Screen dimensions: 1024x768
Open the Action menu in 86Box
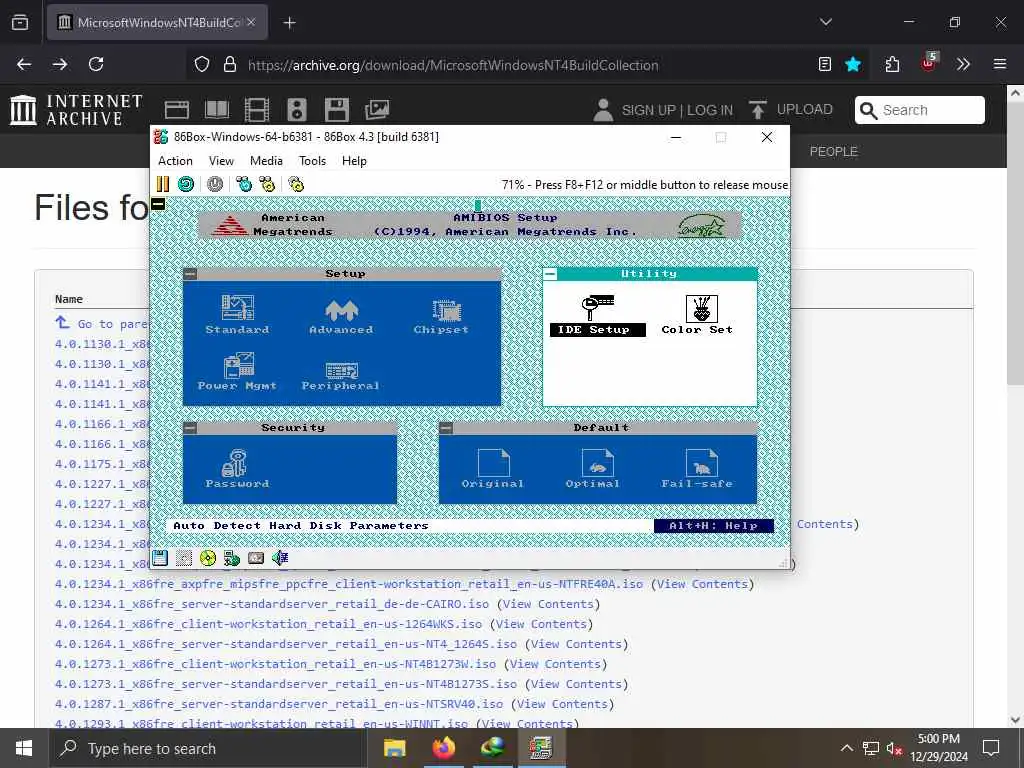[175, 161]
